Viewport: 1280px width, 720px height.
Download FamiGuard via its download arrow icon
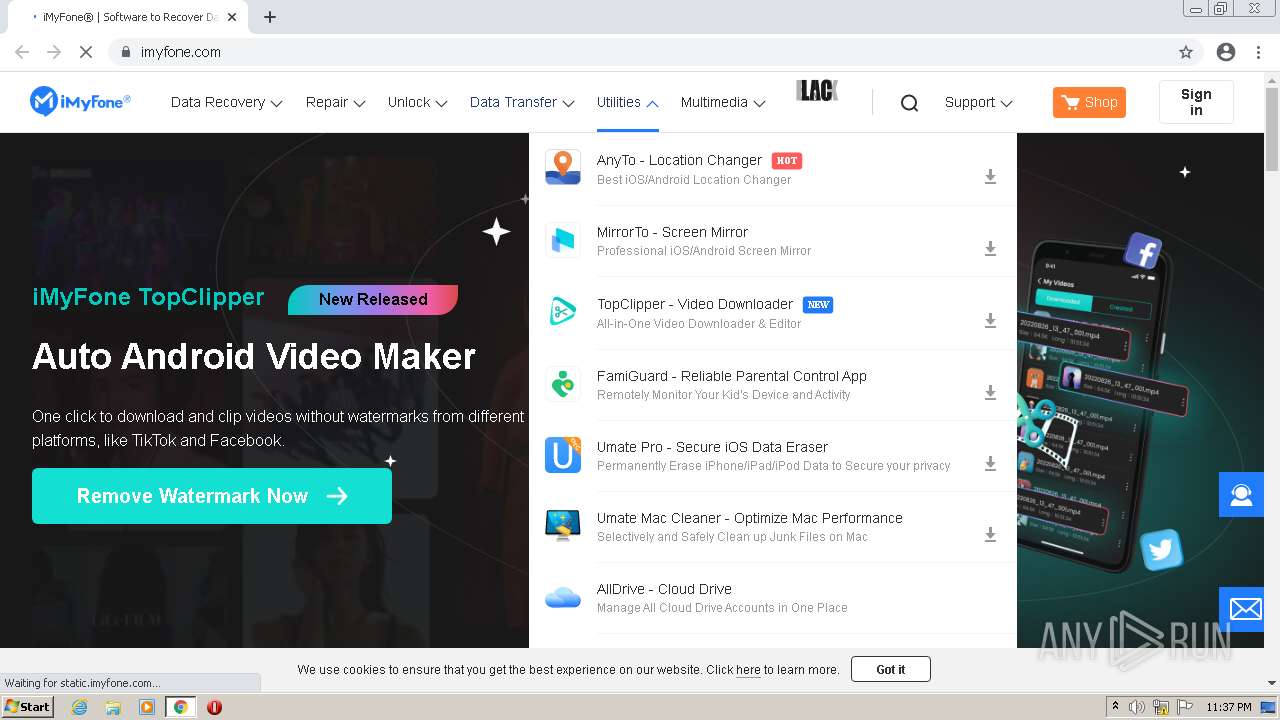point(990,393)
